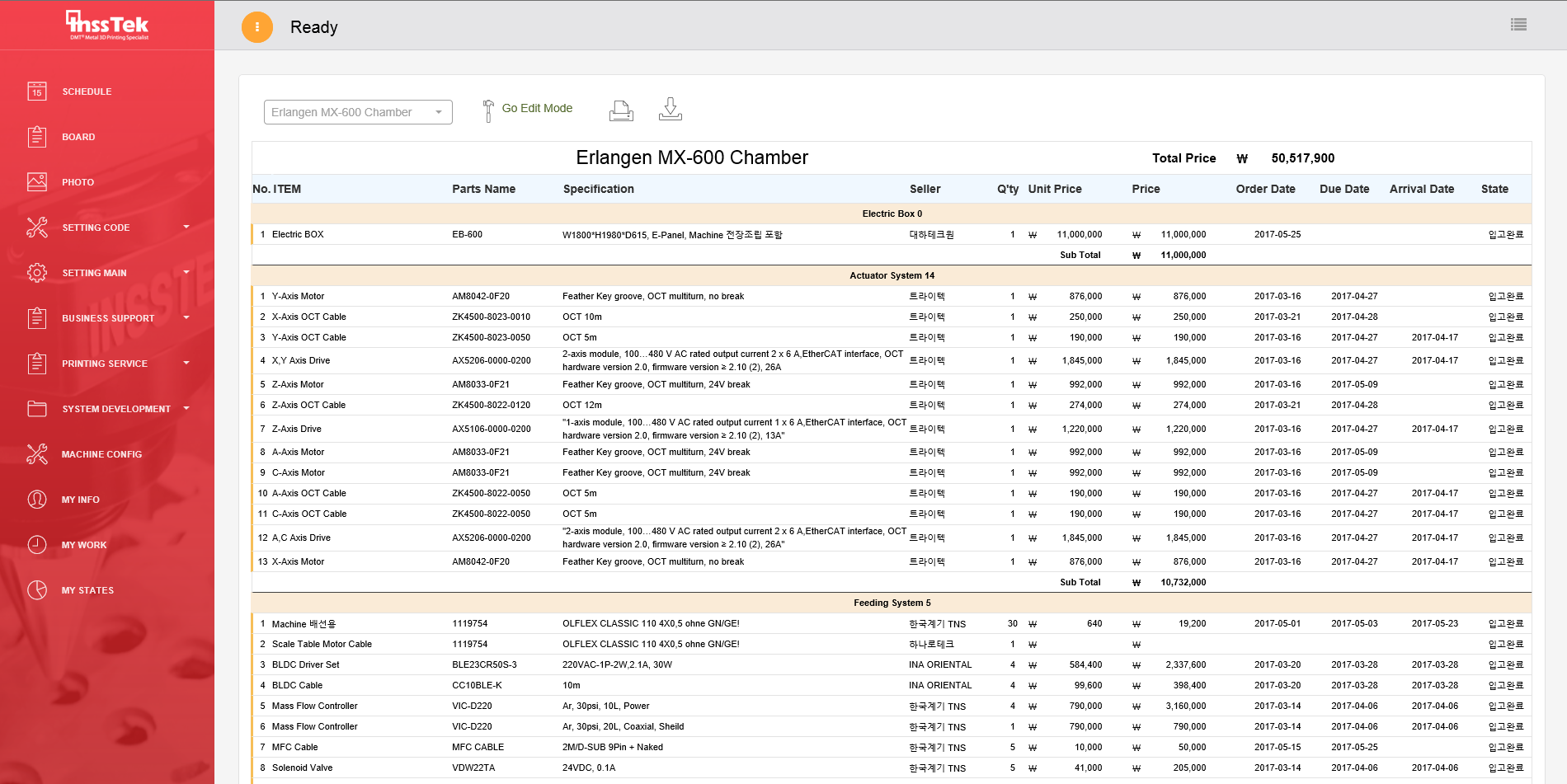Click the download icon in toolbar
The width and height of the screenshot is (1567, 784).
pyautogui.click(x=670, y=109)
